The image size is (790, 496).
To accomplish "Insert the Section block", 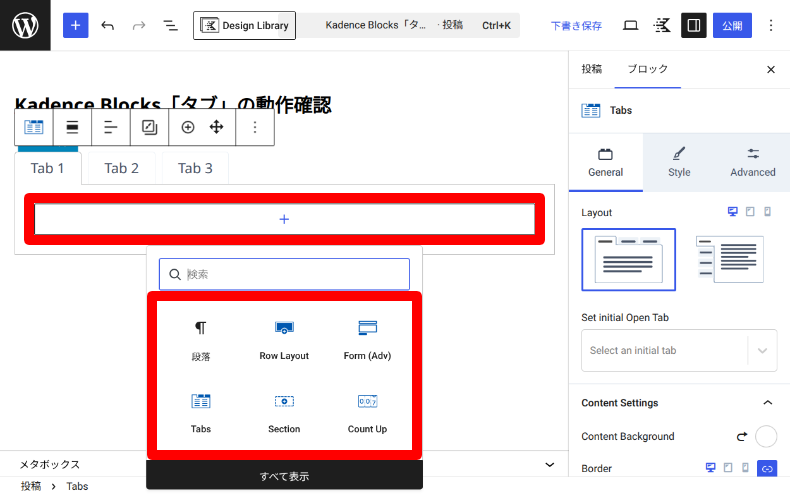I will (x=284, y=413).
